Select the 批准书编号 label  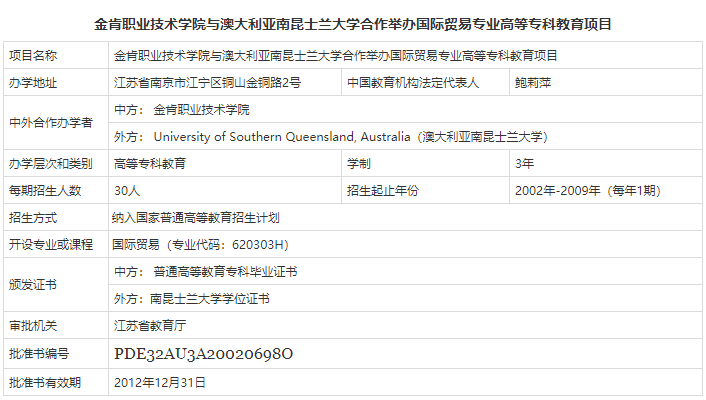39,354
